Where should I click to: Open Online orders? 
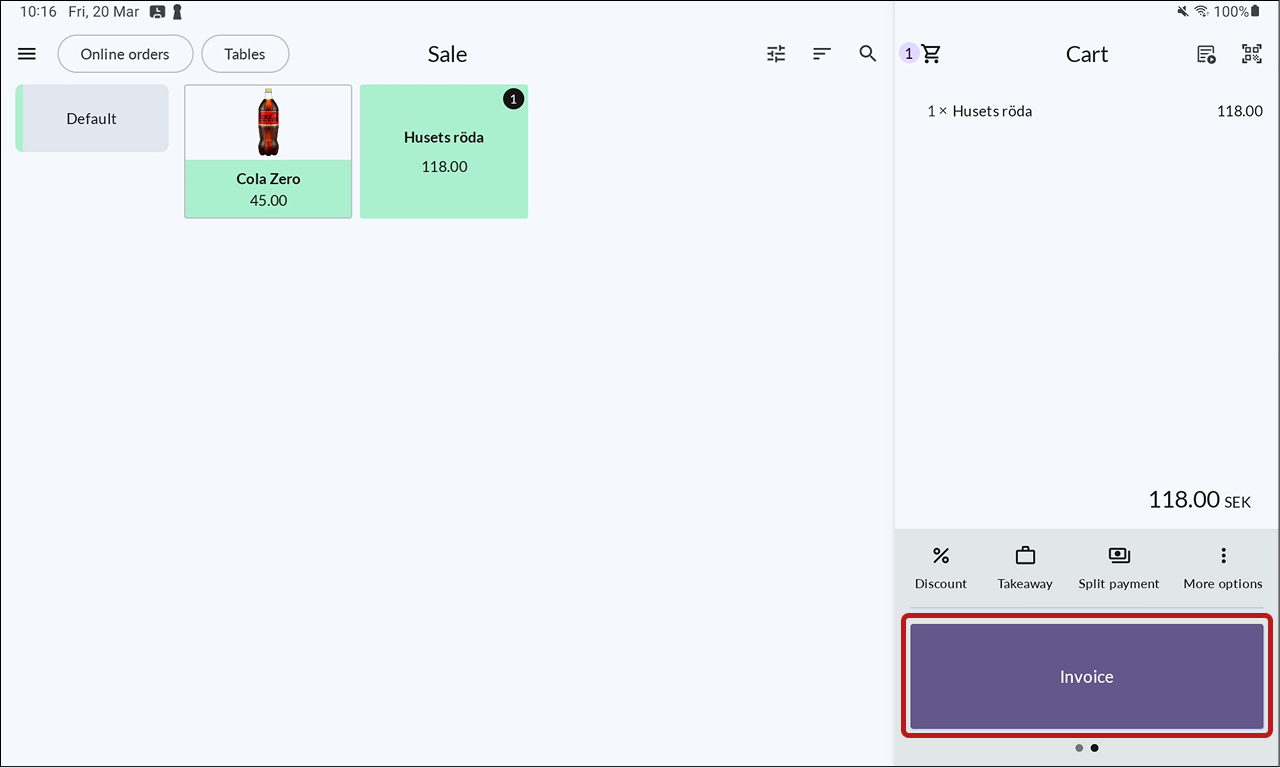tap(125, 54)
